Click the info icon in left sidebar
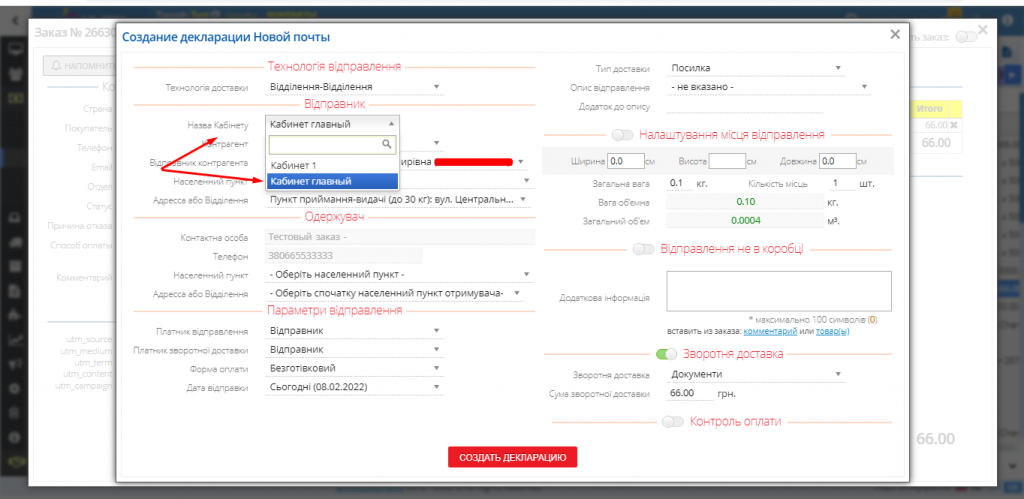 pyautogui.click(x=14, y=436)
